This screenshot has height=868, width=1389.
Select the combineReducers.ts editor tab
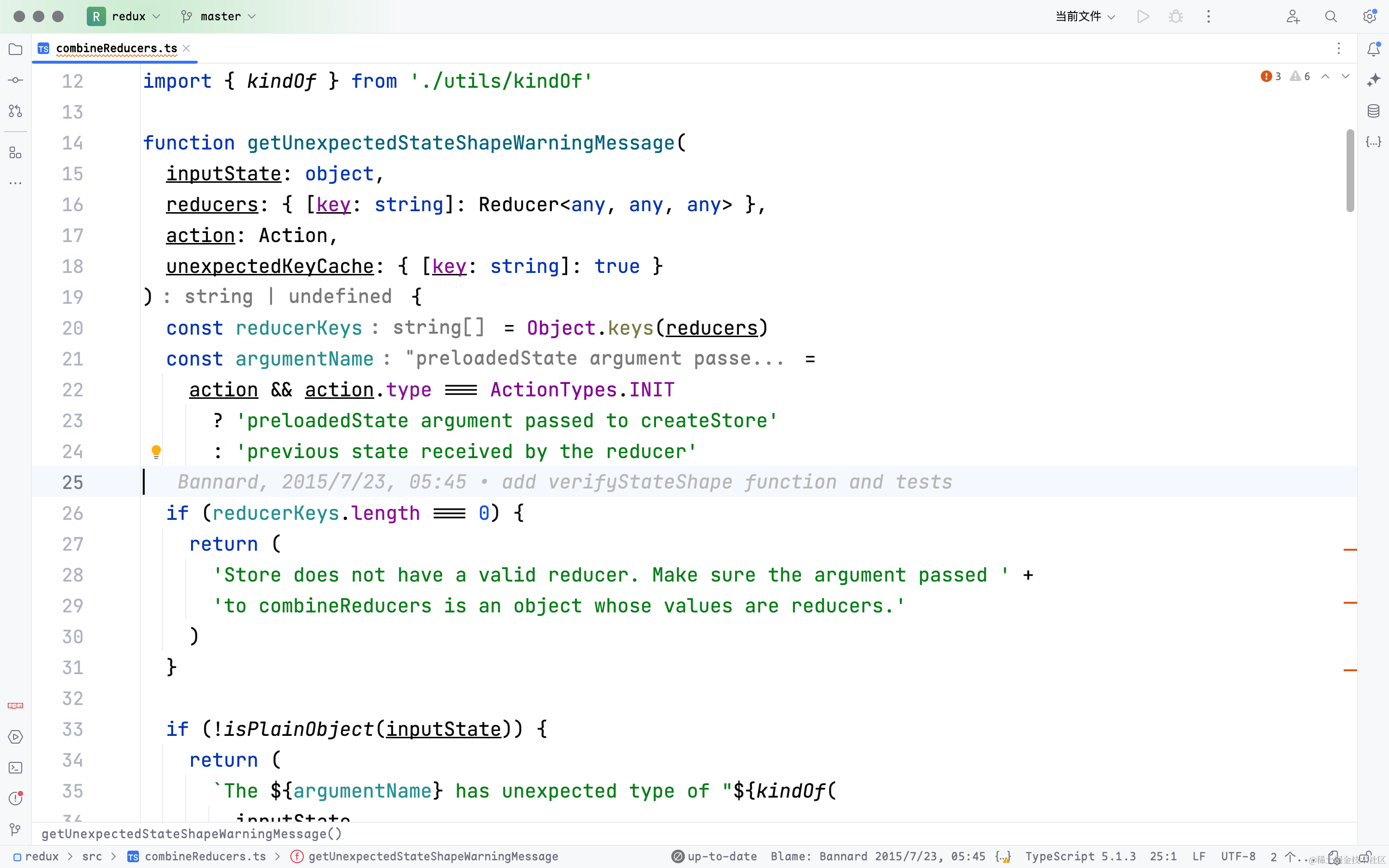[x=116, y=48]
